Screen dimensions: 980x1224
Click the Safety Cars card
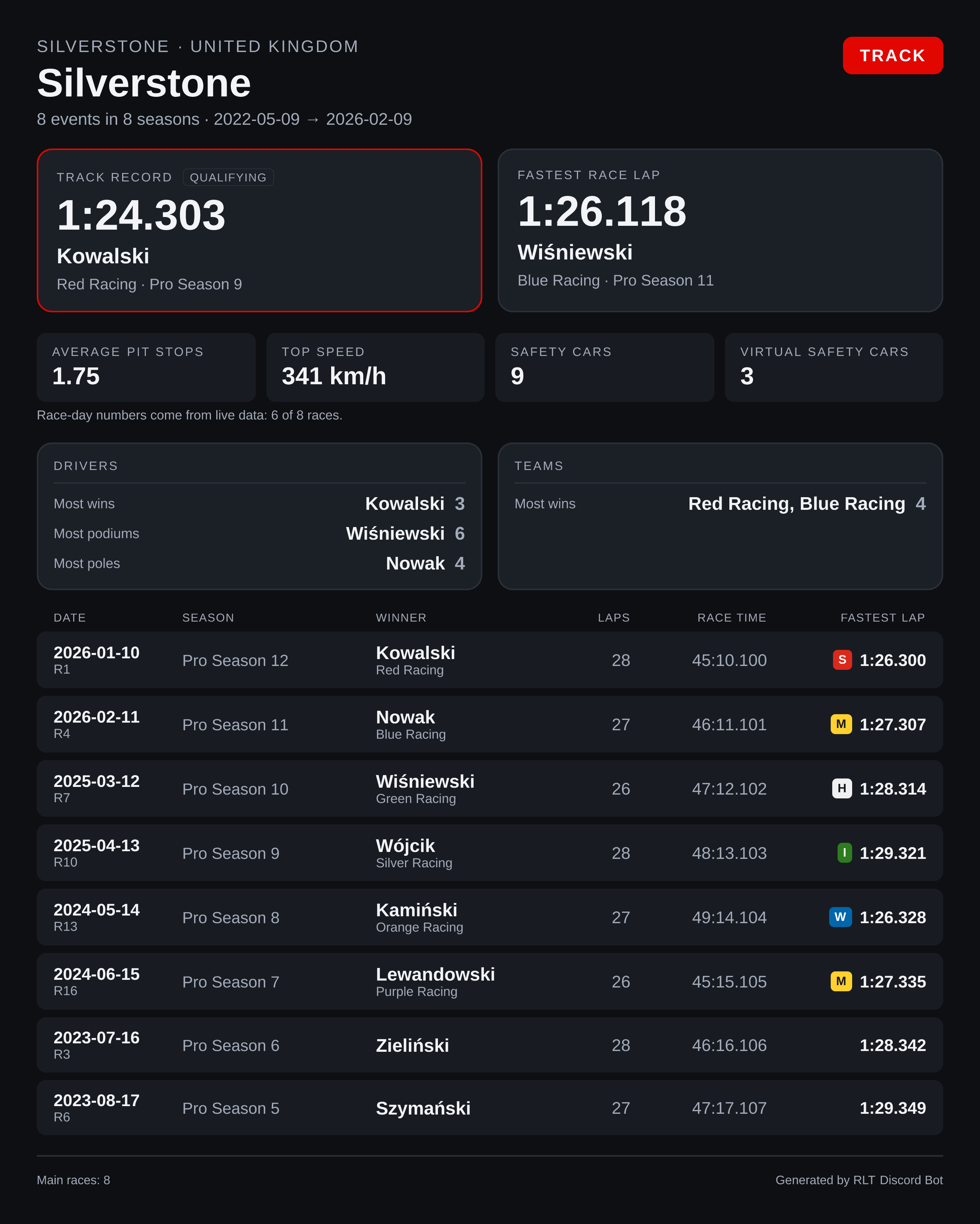tap(604, 367)
